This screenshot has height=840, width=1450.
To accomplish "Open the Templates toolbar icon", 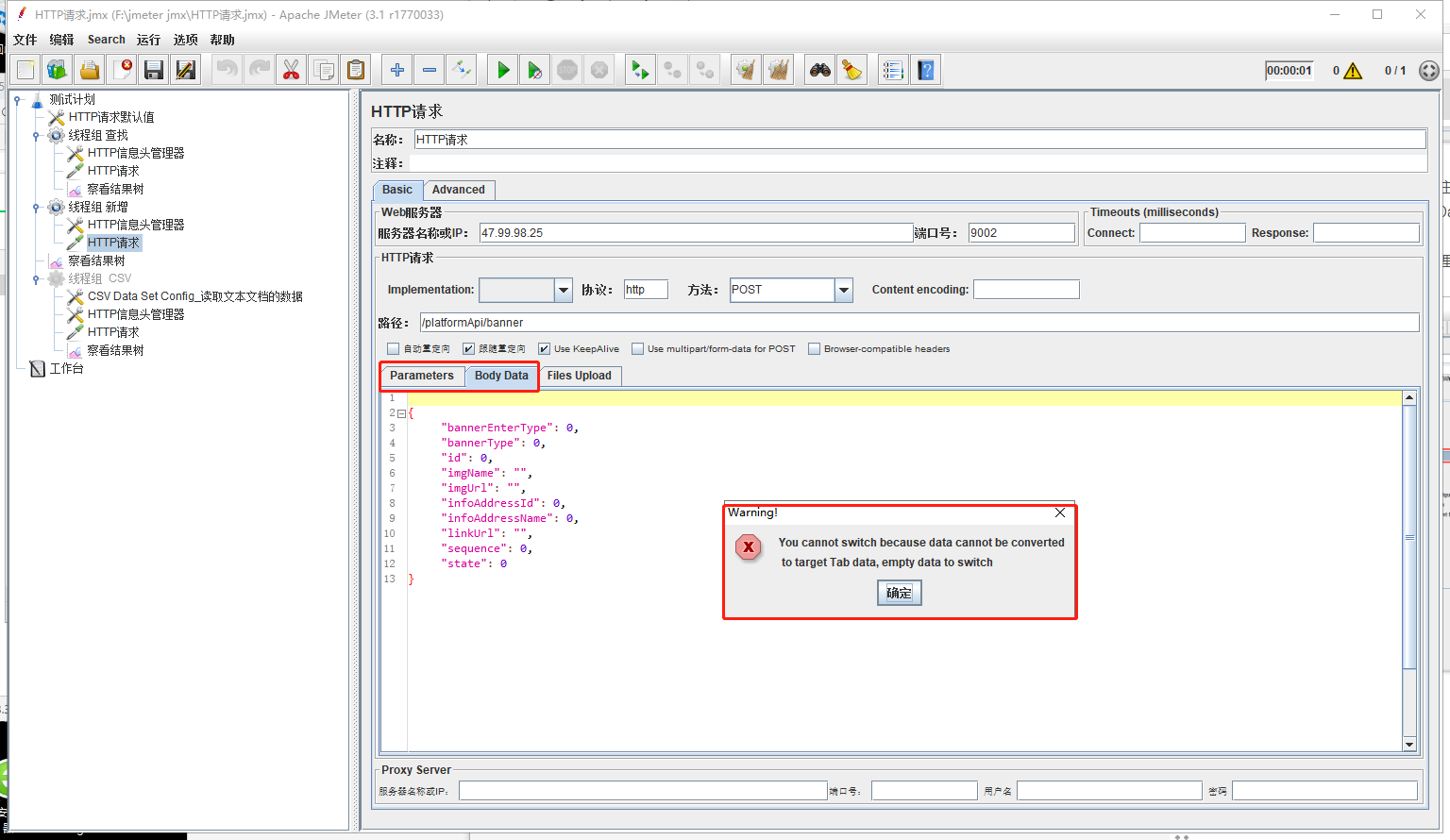I will pos(58,70).
